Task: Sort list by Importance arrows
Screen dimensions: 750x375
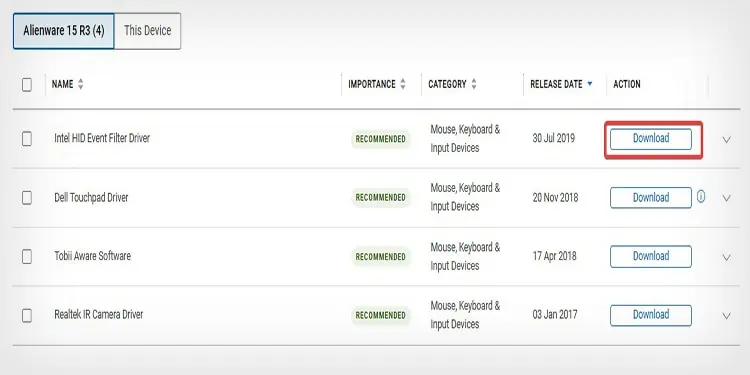Action: coord(403,84)
